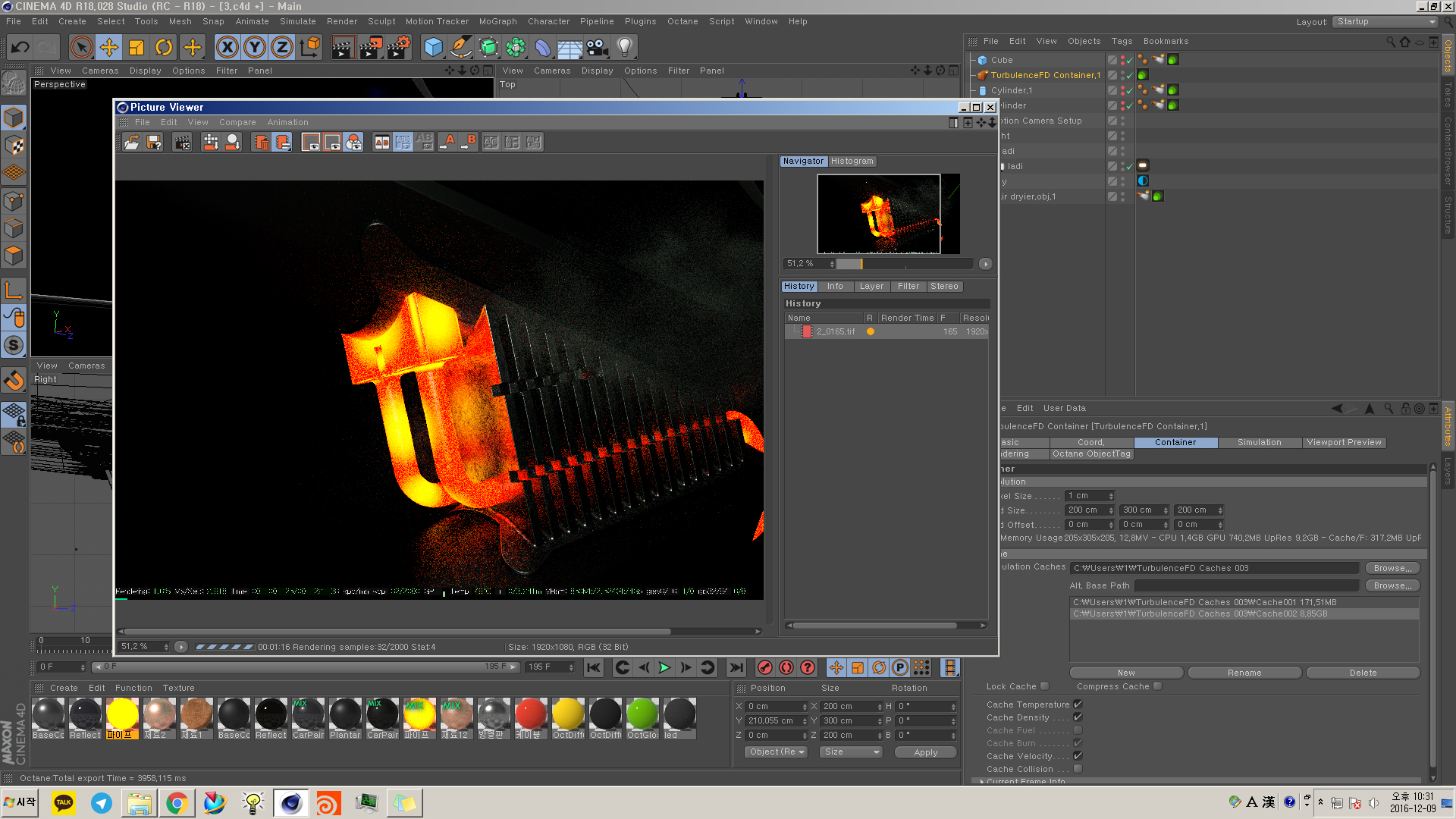The width and height of the screenshot is (1456, 819).
Task: Open the spline Pen tool
Action: coord(461,47)
